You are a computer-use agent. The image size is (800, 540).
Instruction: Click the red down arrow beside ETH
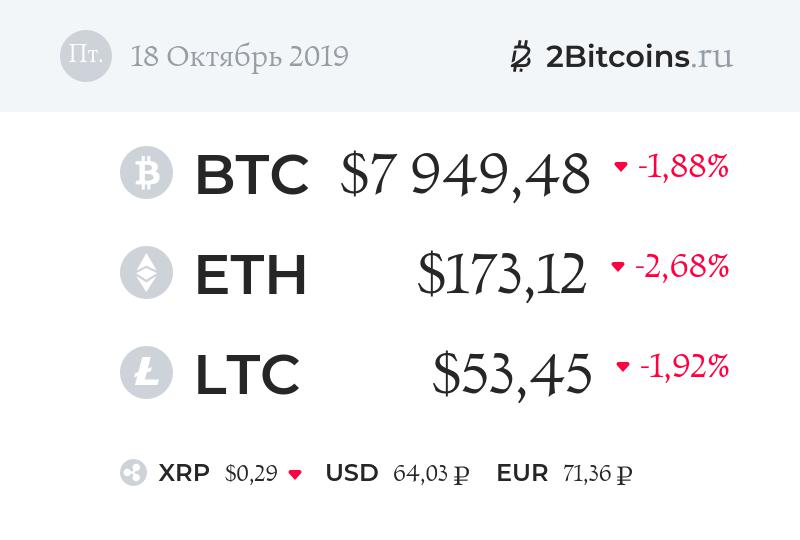click(x=618, y=267)
